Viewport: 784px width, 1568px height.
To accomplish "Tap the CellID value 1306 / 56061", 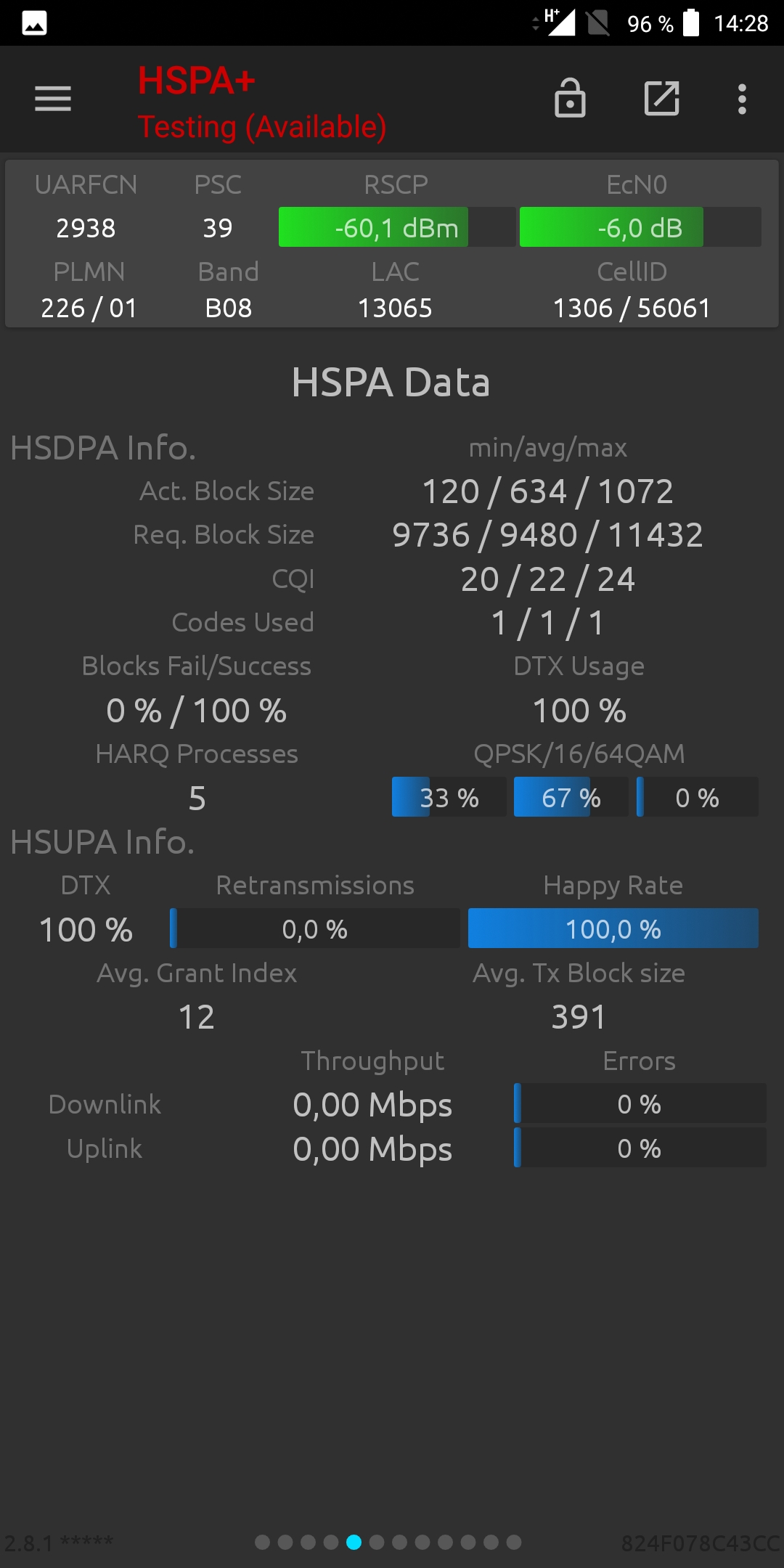I will point(632,308).
